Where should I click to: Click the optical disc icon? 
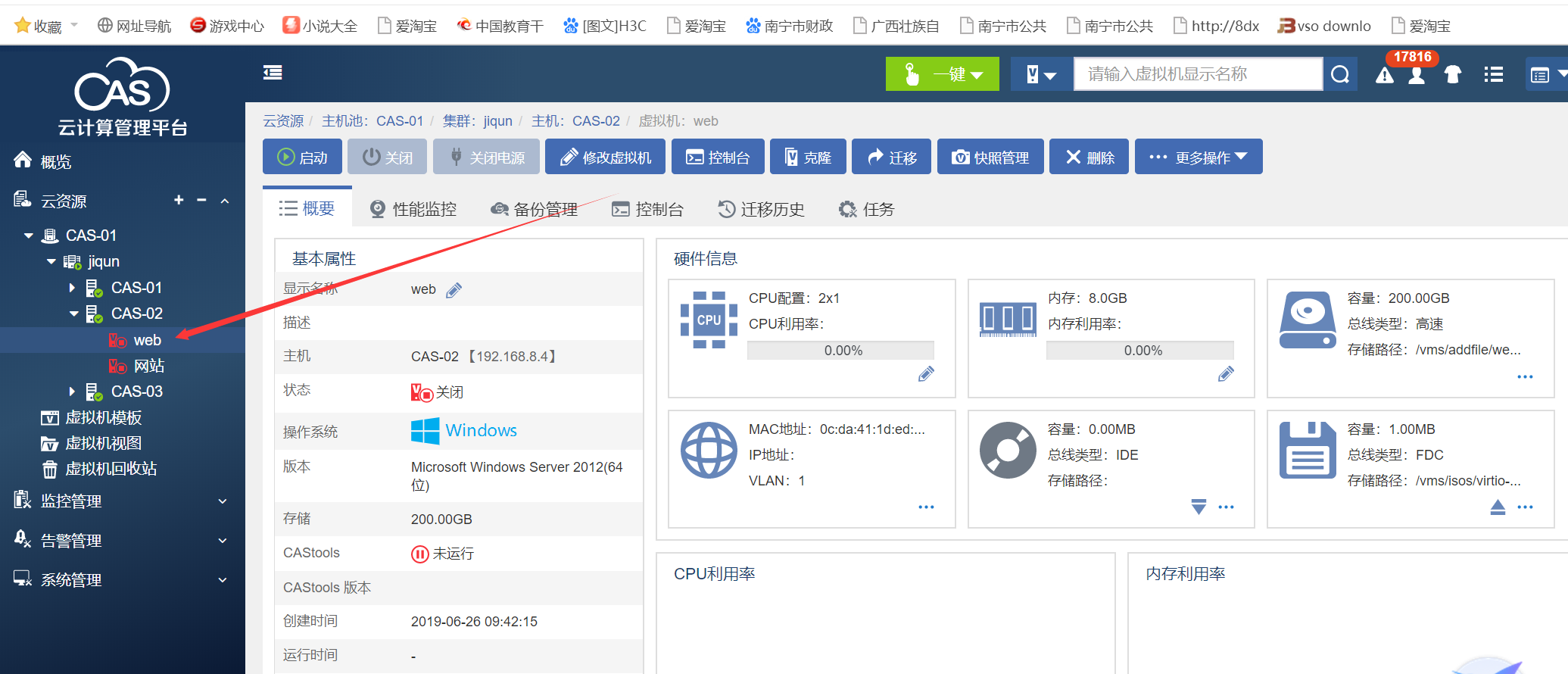point(1008,451)
